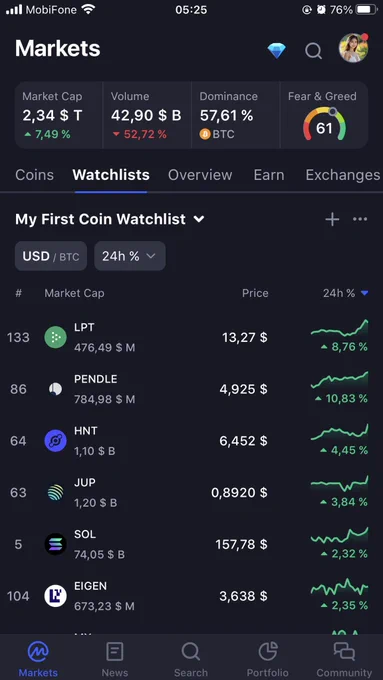The width and height of the screenshot is (383, 680).
Task: Switch to the Overview tab
Action: tap(200, 175)
